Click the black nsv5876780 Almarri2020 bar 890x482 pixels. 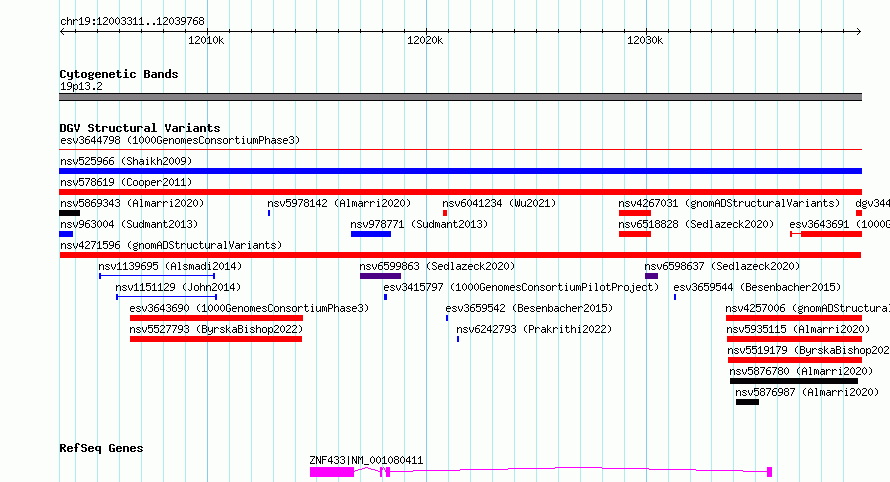(x=794, y=381)
